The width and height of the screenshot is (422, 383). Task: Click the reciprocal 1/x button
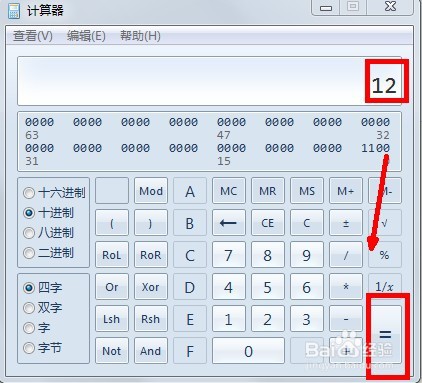pos(385,287)
